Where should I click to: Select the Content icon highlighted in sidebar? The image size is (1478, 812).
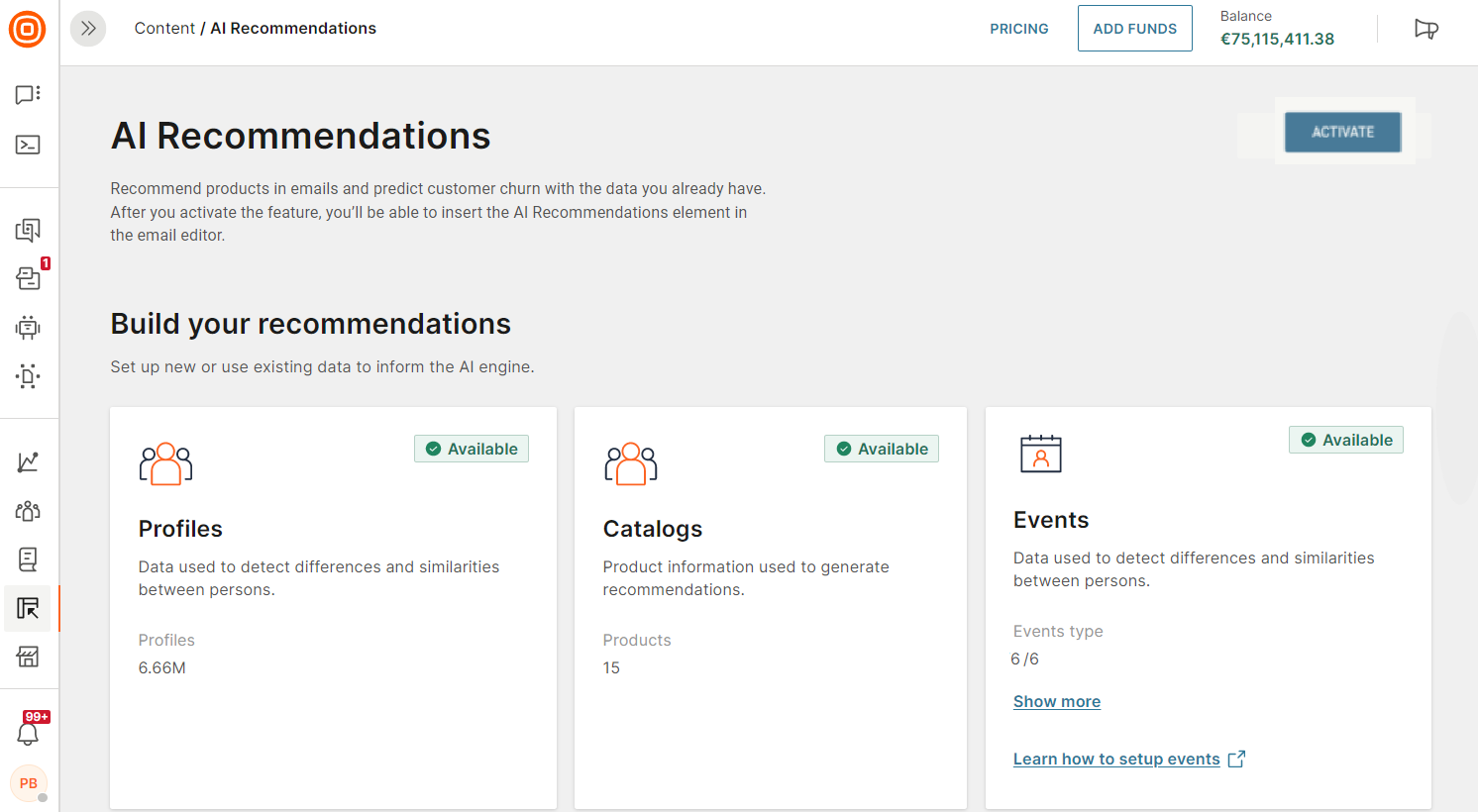pyautogui.click(x=28, y=608)
